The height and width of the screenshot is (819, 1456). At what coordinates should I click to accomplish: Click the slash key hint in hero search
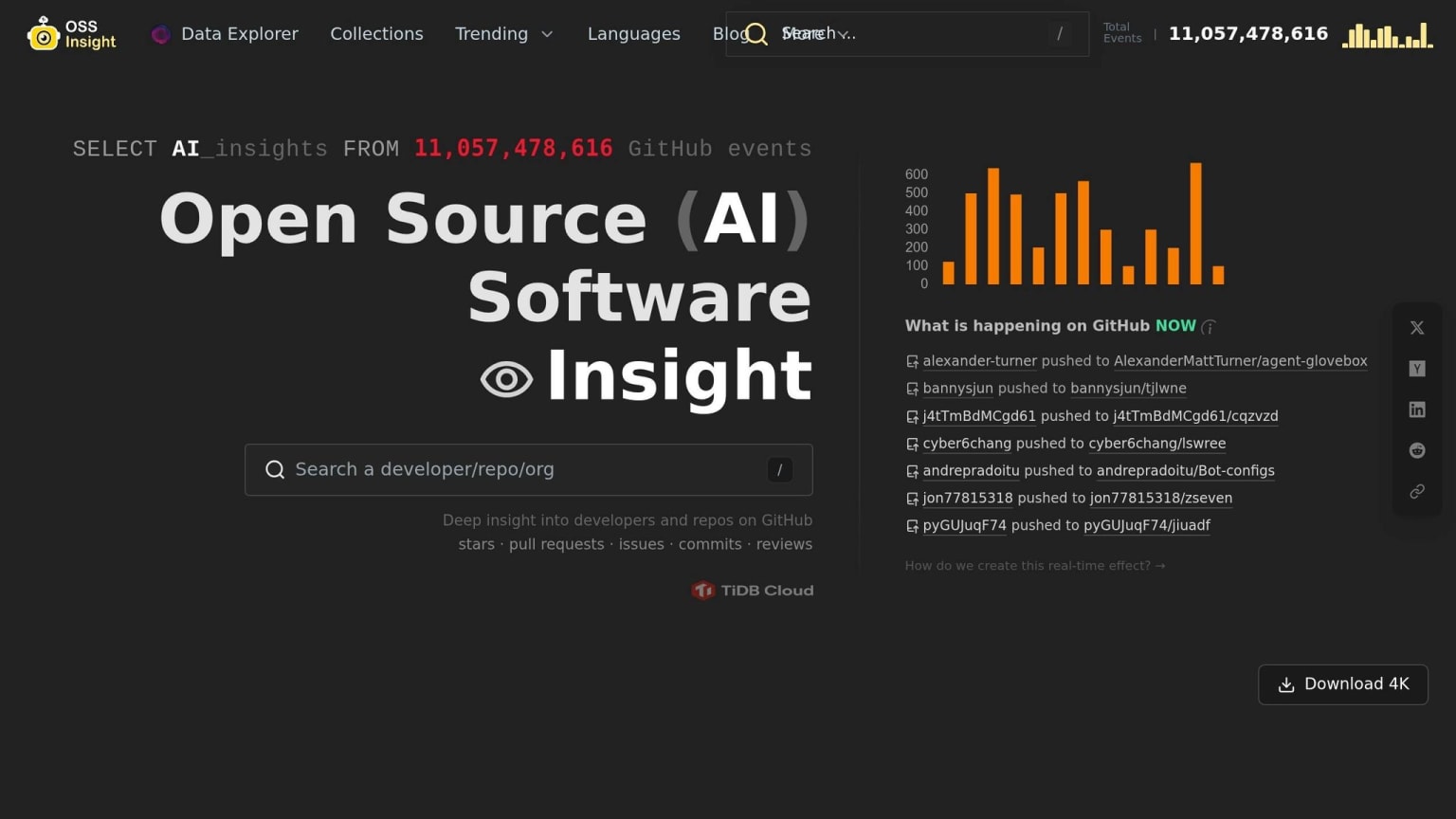(x=779, y=469)
